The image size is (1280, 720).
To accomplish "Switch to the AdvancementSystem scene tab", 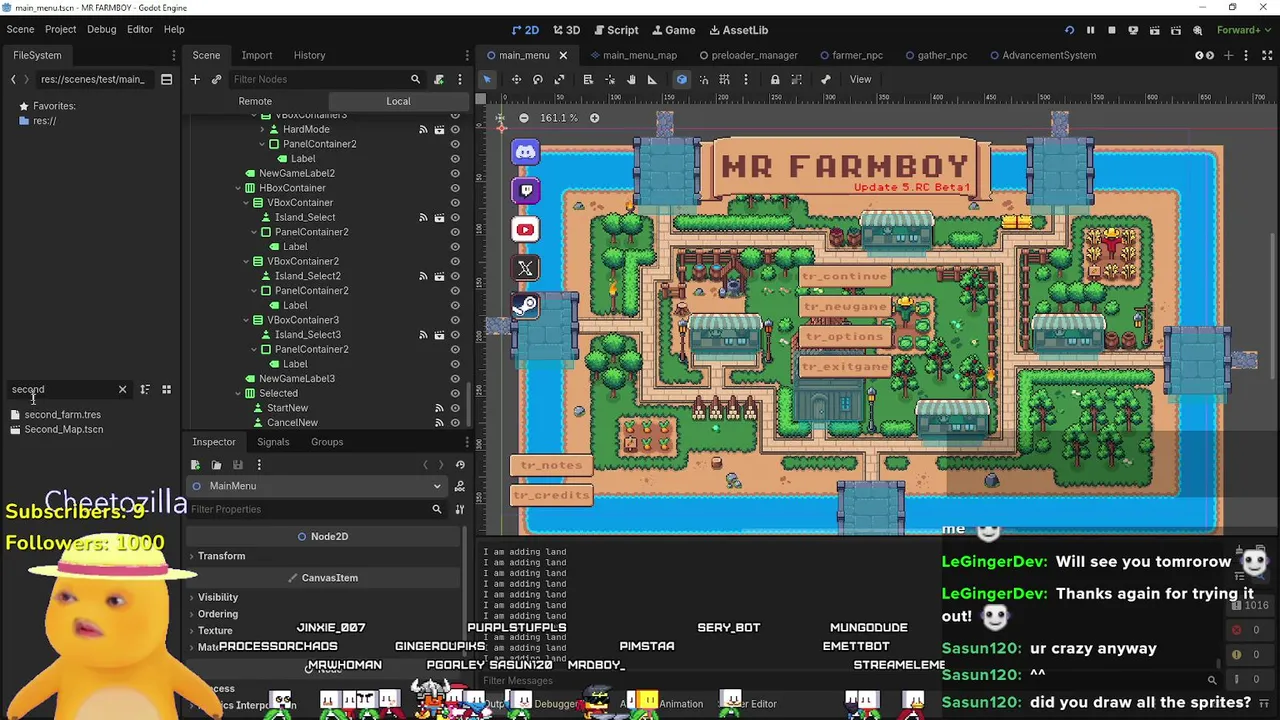I will click(1041, 55).
